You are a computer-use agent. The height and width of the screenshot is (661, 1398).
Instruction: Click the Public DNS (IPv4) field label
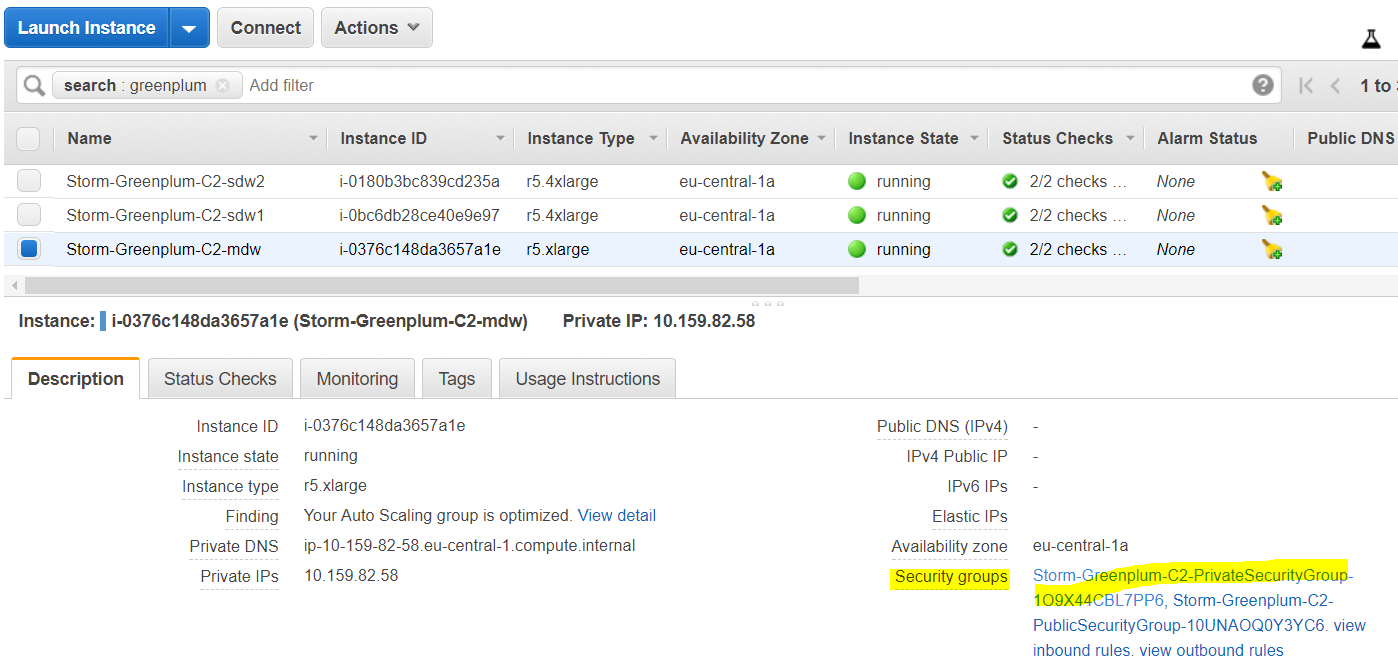942,426
